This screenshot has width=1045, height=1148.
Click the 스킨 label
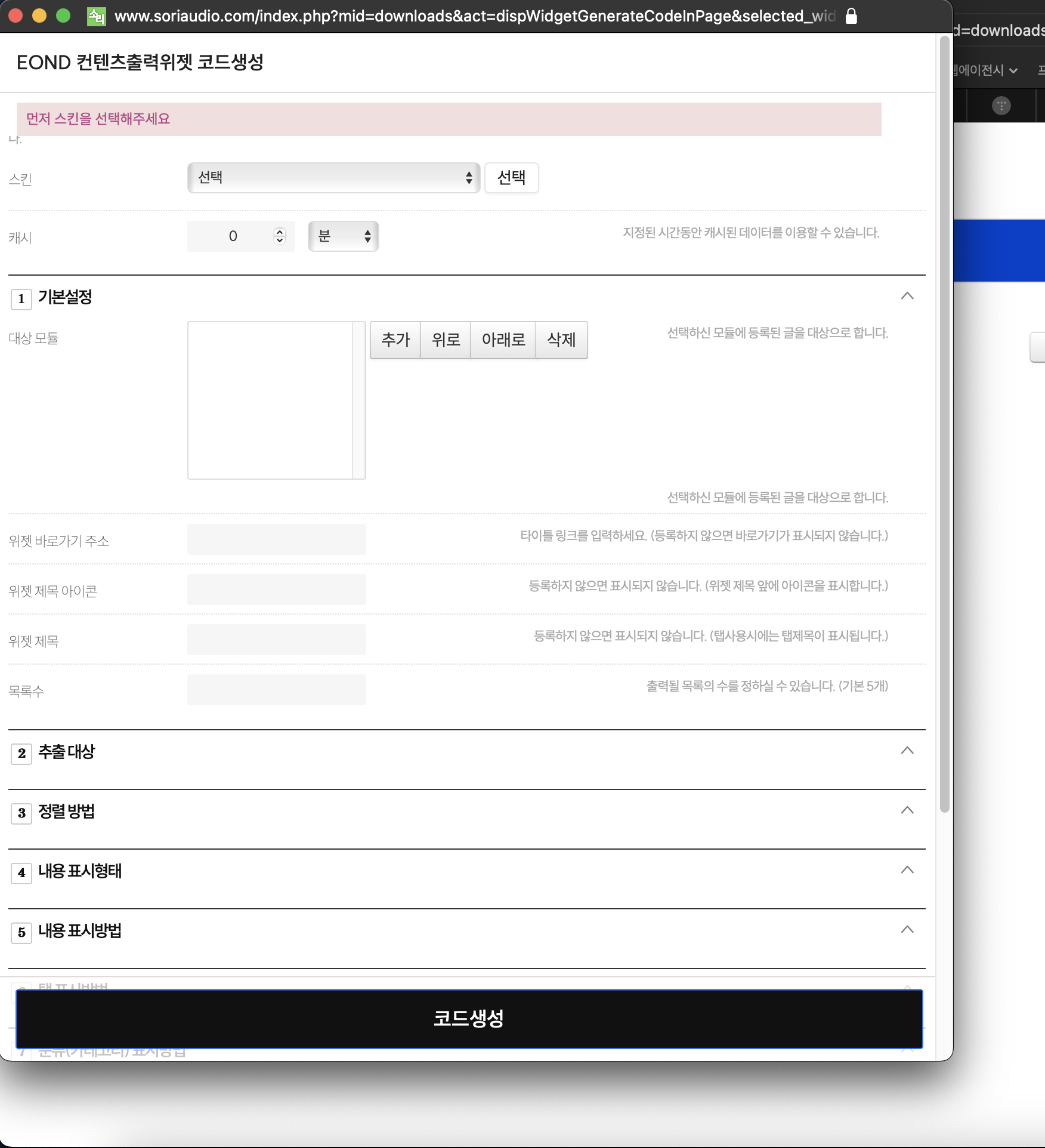tap(20, 180)
